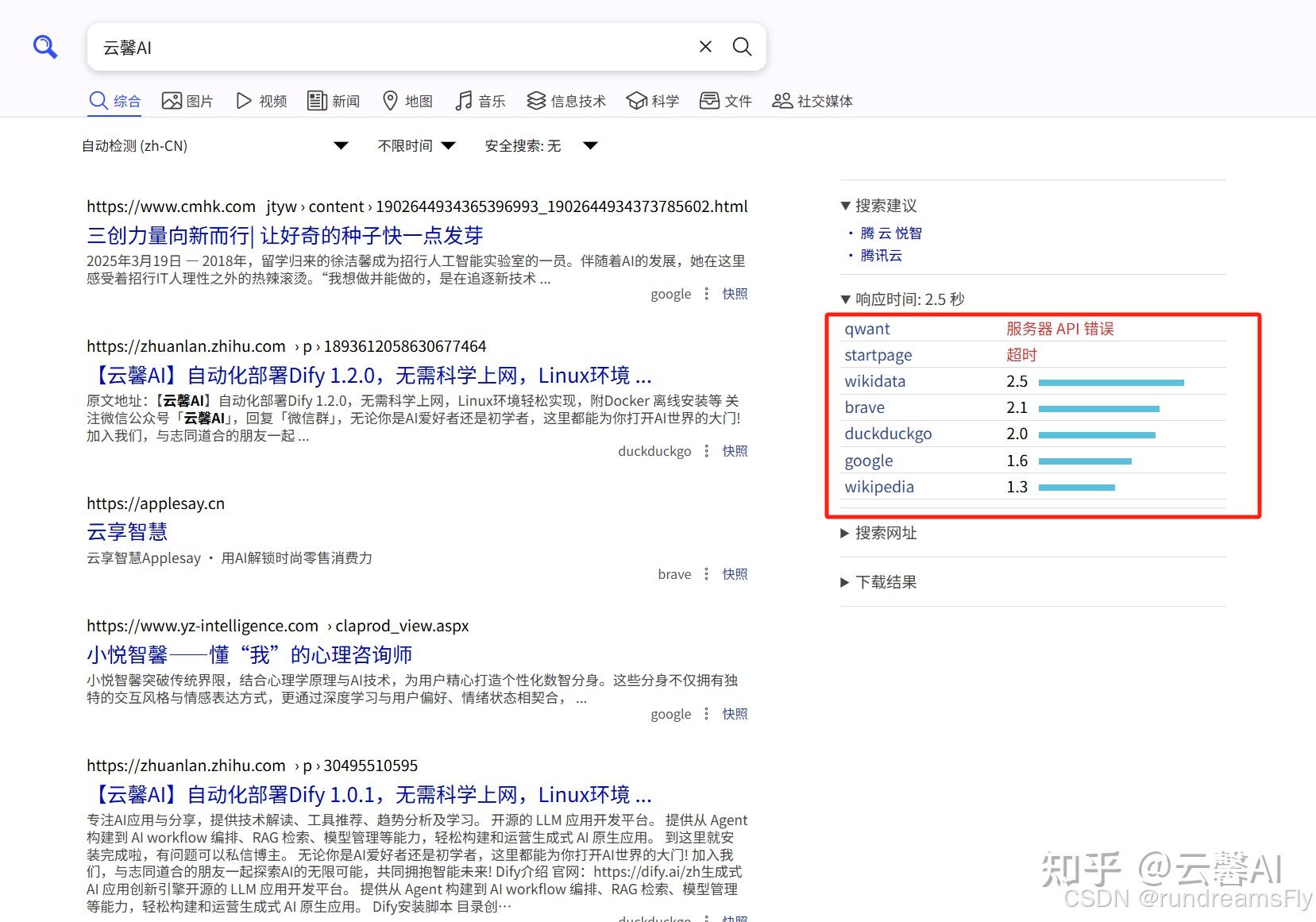Open the 不限时间 time filter dropdown

click(x=449, y=145)
